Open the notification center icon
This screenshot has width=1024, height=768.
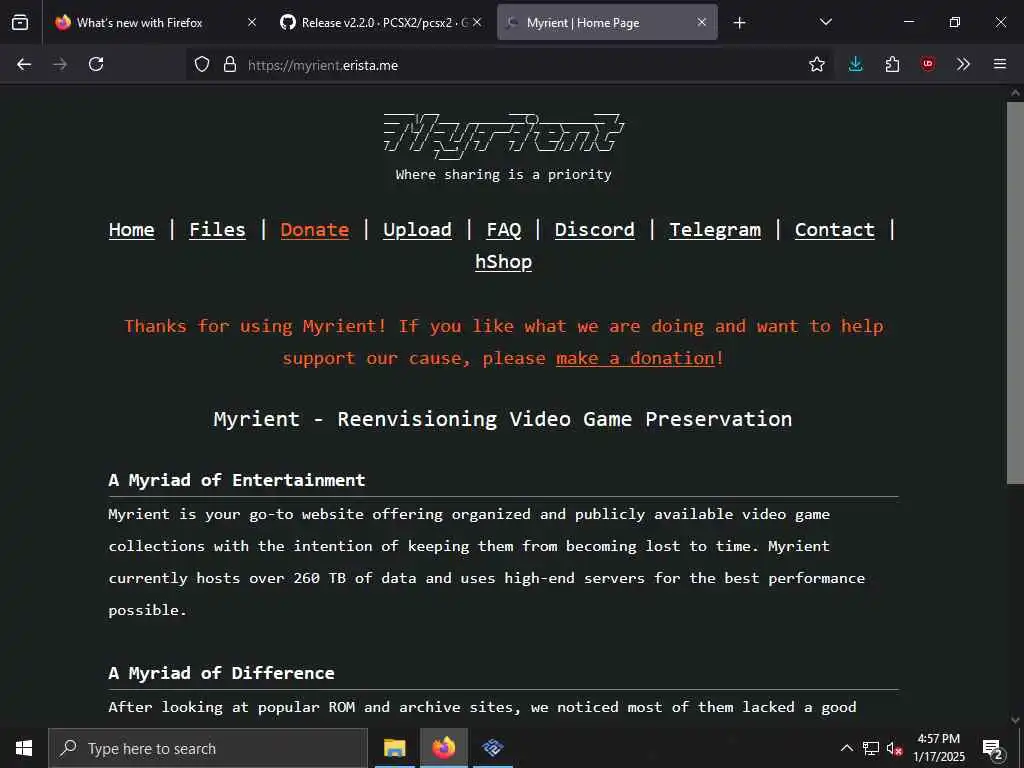pos(993,748)
